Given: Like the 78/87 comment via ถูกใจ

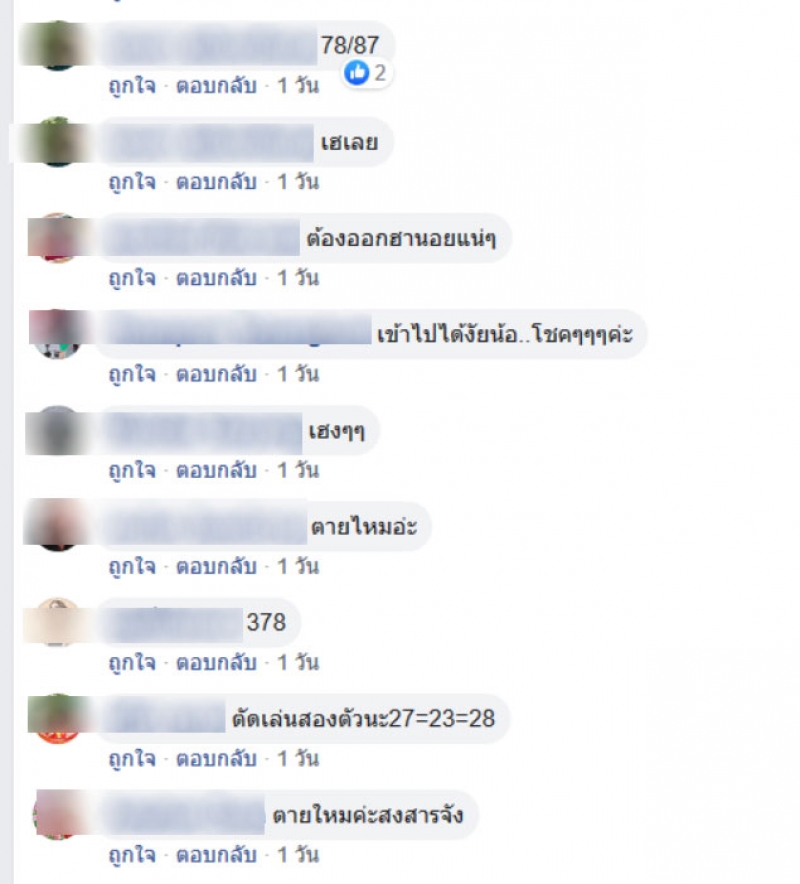Looking at the screenshot, I should [132, 86].
